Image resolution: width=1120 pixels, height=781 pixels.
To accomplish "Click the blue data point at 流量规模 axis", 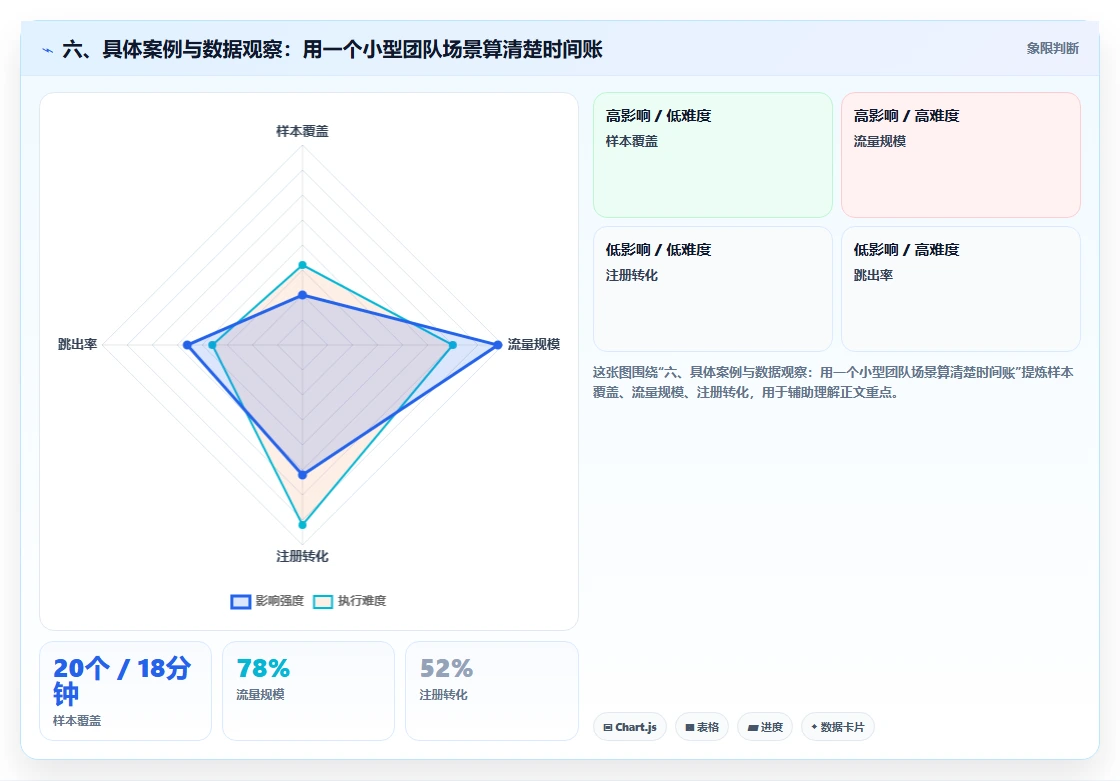I will pos(498,345).
